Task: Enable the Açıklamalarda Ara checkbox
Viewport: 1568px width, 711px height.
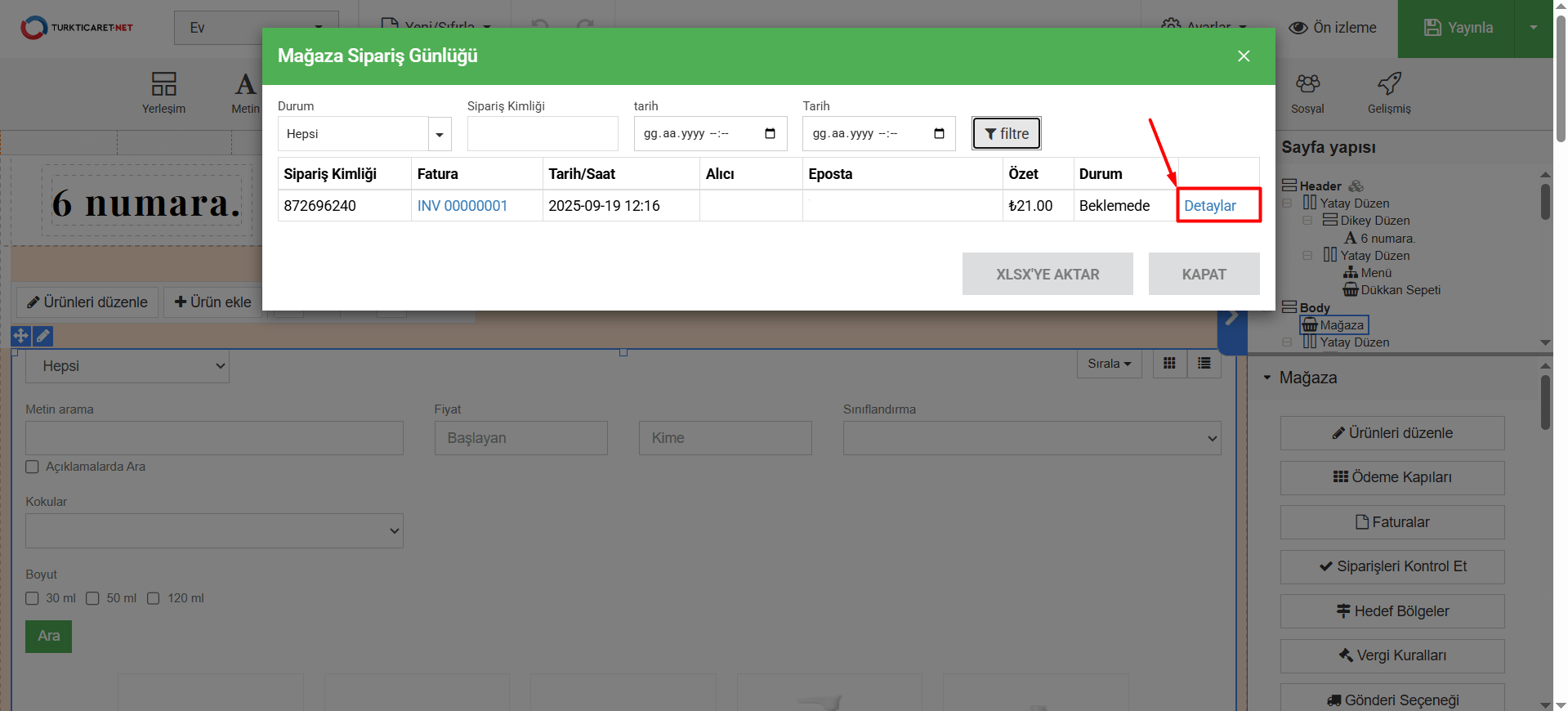Action: (33, 467)
